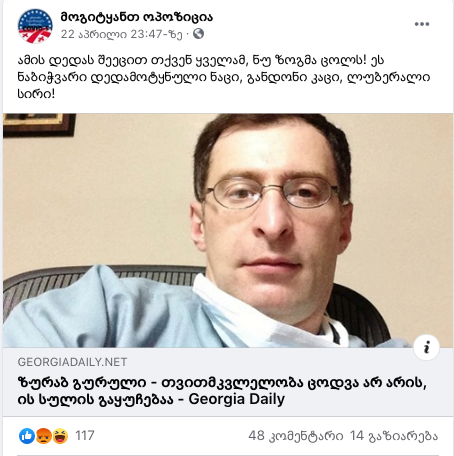The width and height of the screenshot is (454, 456).
Task: Click the man's eyeglasses in the photo
Action: coord(272,192)
